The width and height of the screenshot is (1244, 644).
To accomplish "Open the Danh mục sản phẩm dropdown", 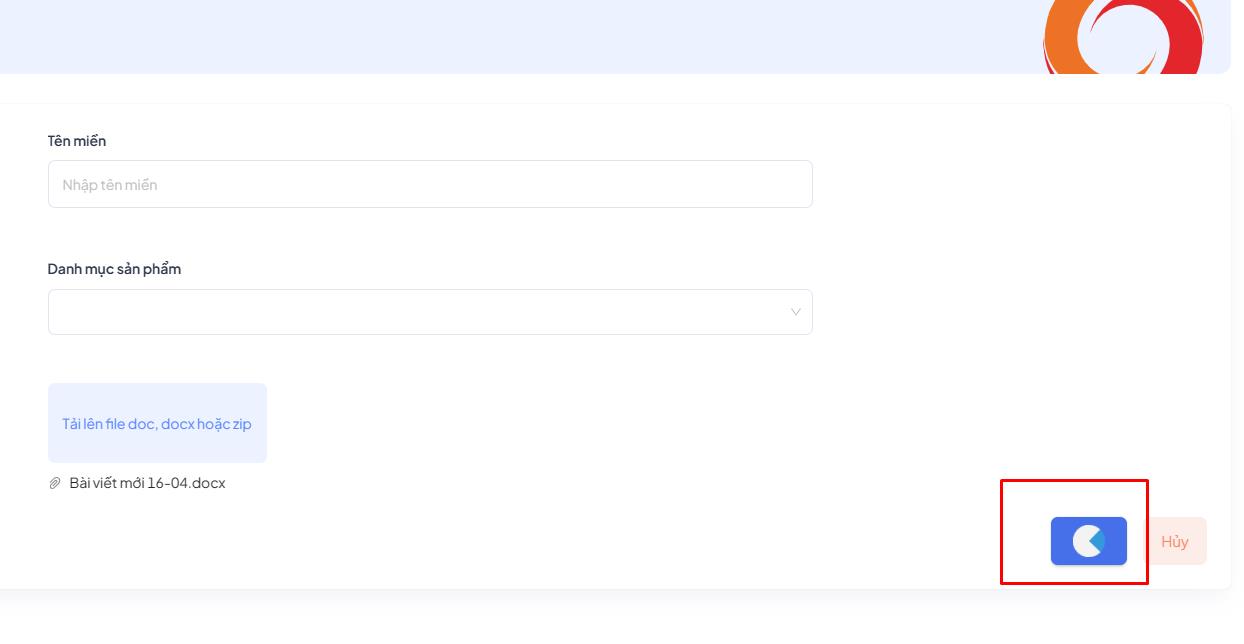I will (430, 312).
